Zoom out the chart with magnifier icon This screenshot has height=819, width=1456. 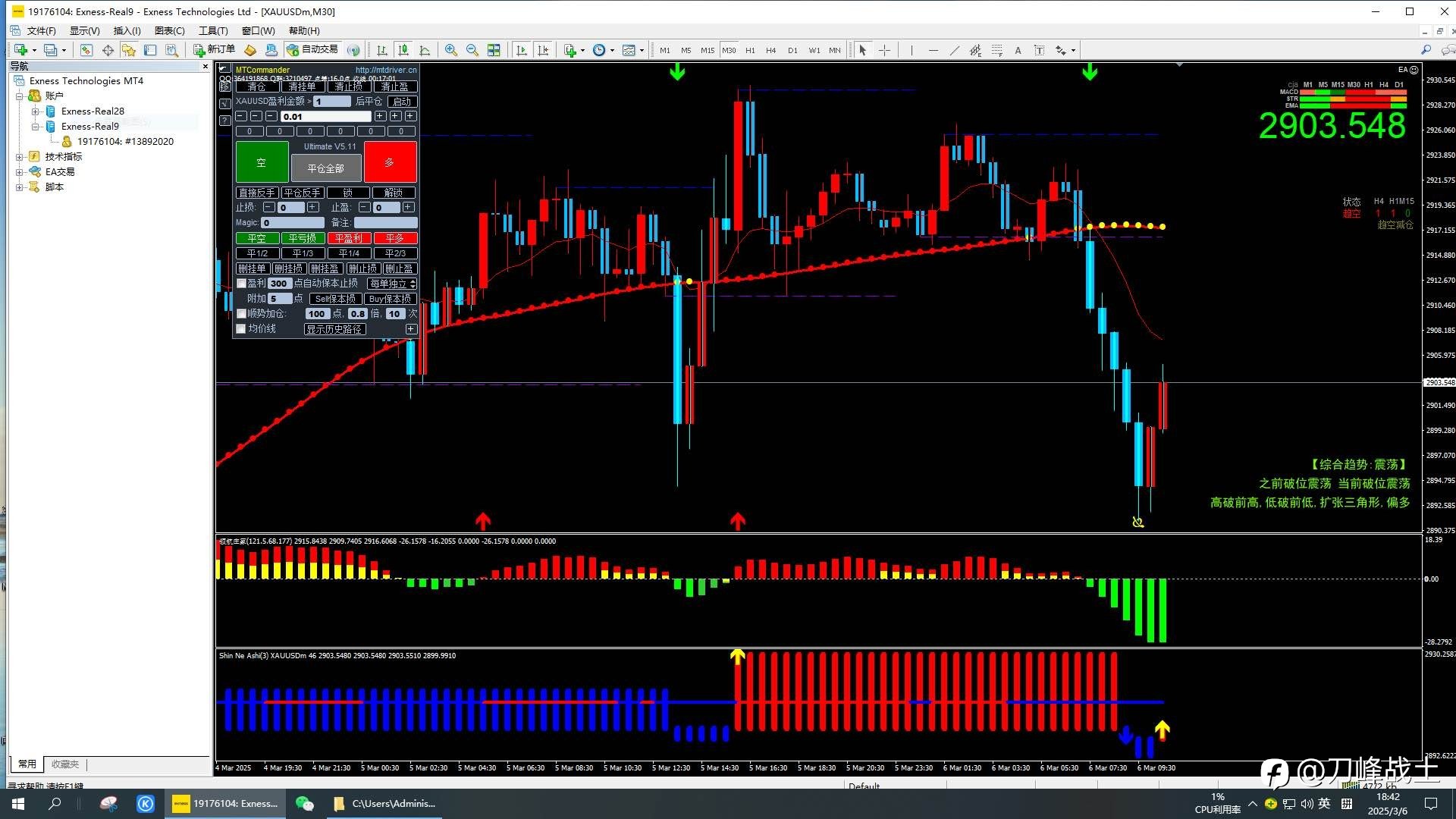pos(472,50)
